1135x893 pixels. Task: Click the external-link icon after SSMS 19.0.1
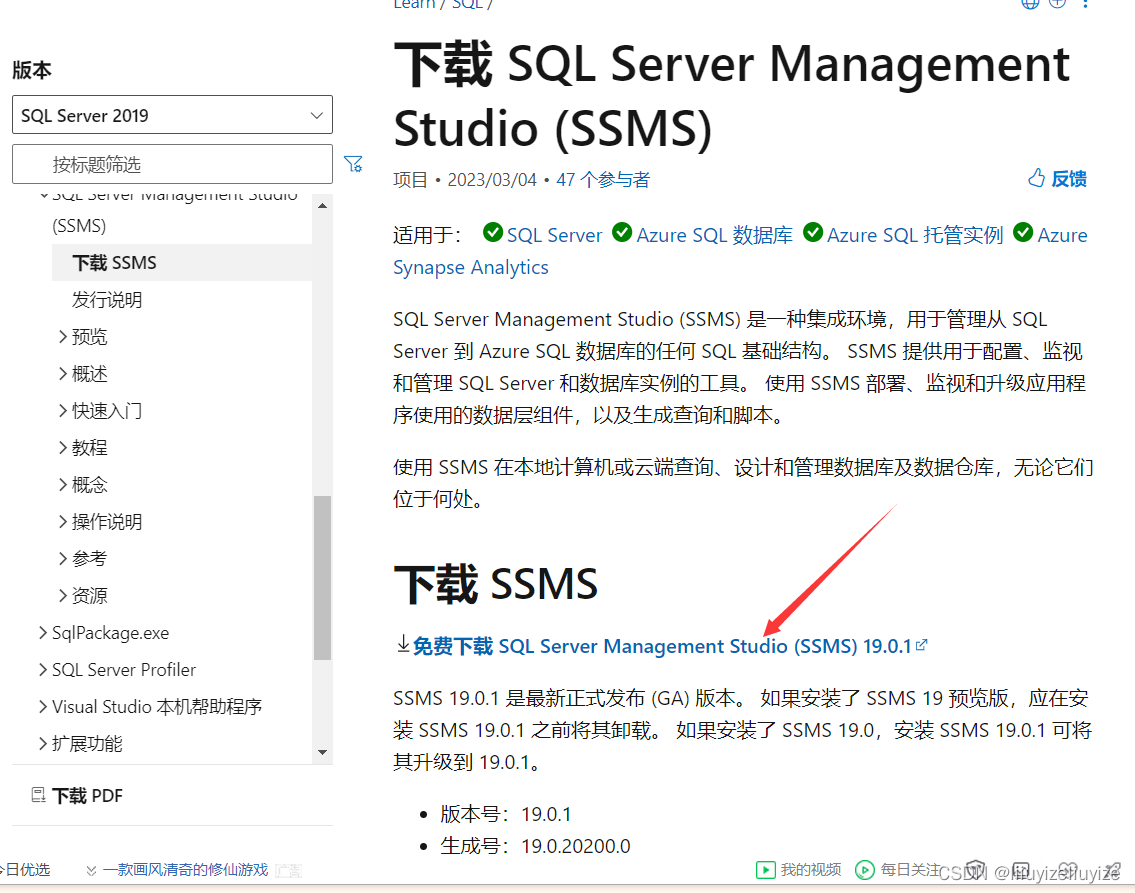921,645
